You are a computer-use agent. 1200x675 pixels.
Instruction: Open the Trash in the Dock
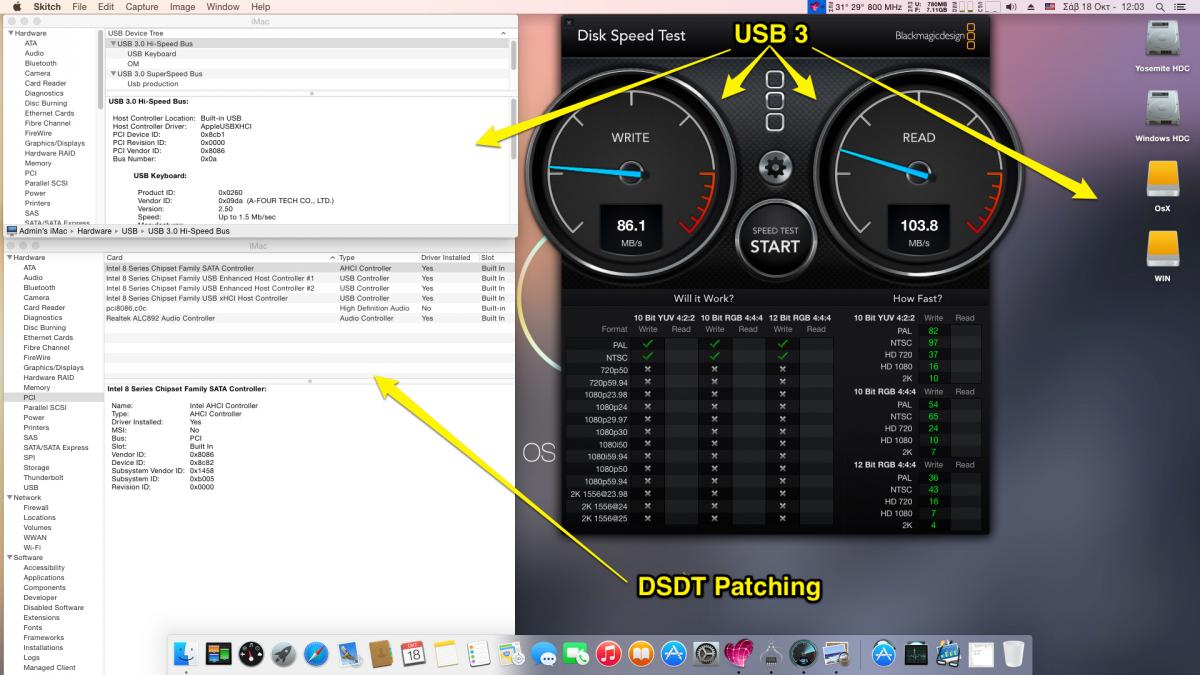pyautogui.click(x=1013, y=654)
